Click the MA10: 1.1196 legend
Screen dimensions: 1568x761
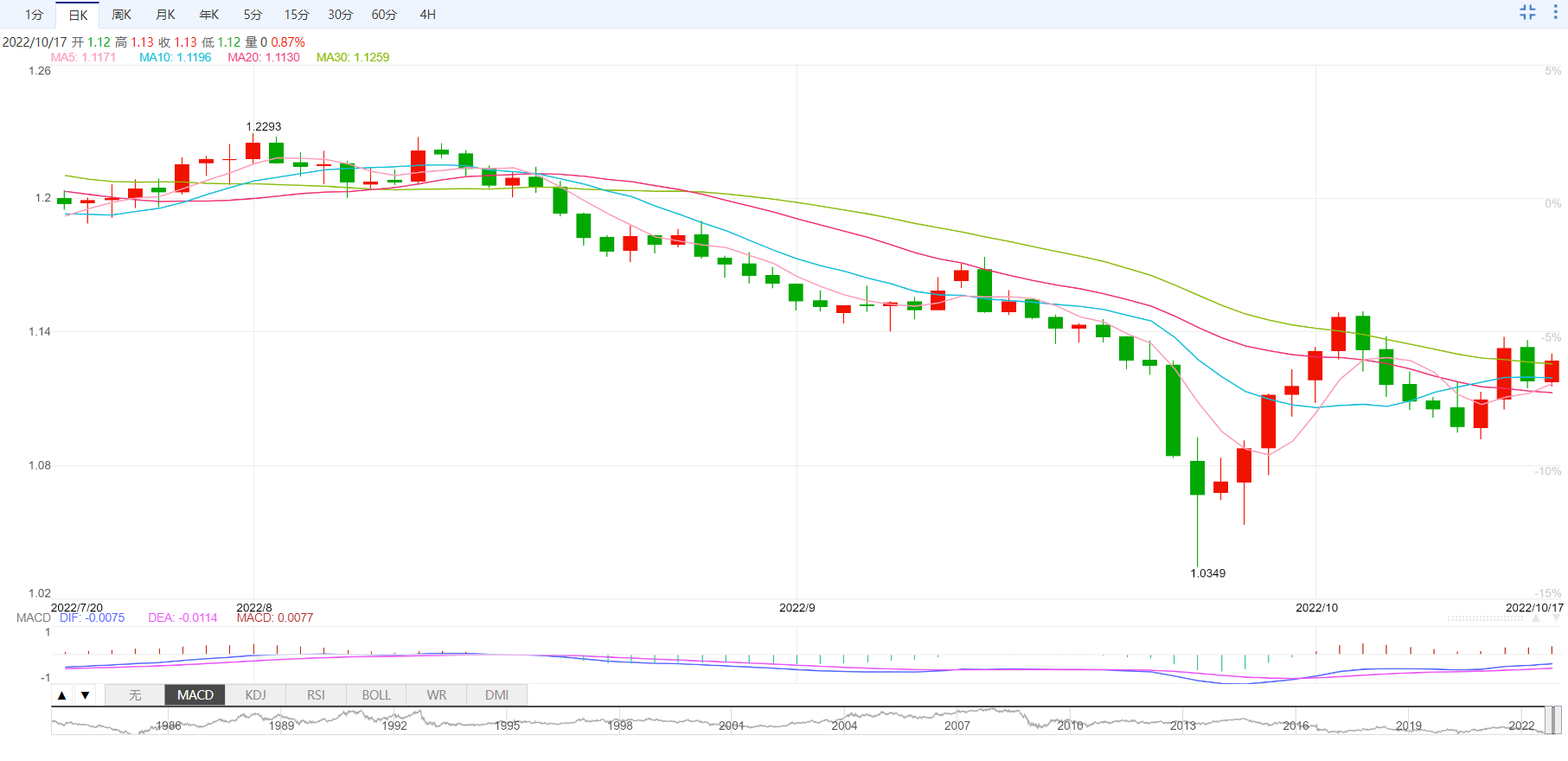point(176,57)
